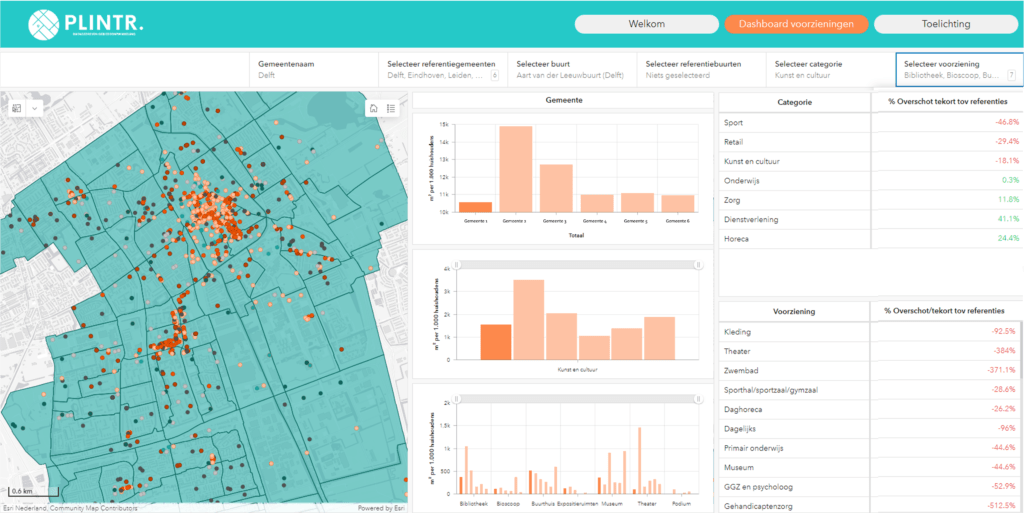Open the Dashboard voorzieningen tab

pyautogui.click(x=797, y=24)
